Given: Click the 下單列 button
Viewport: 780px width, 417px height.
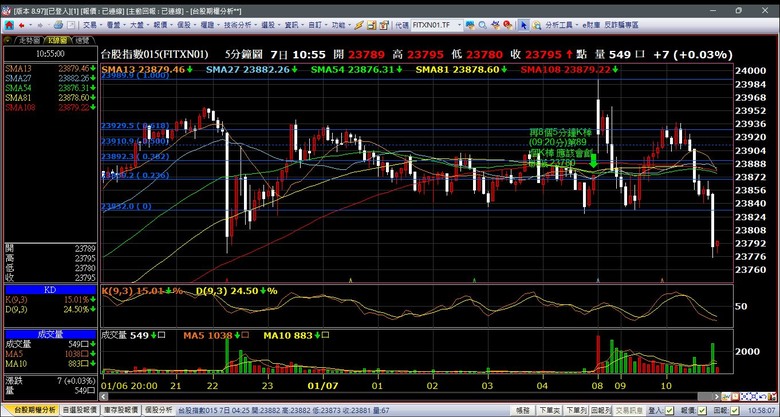Looking at the screenshot, I should pos(577,411).
